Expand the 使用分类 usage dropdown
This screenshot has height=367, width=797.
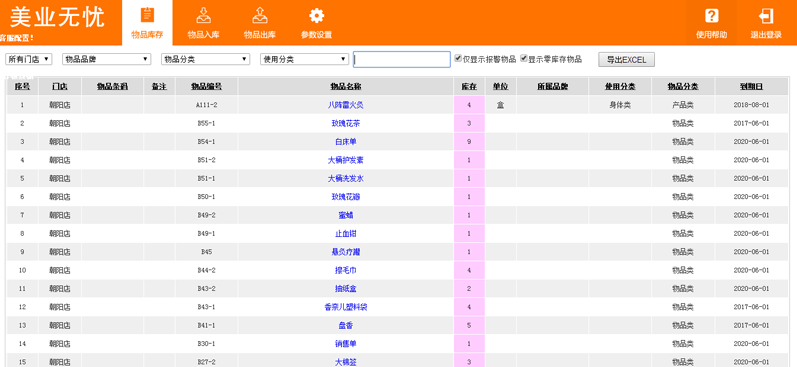pyautogui.click(x=304, y=59)
